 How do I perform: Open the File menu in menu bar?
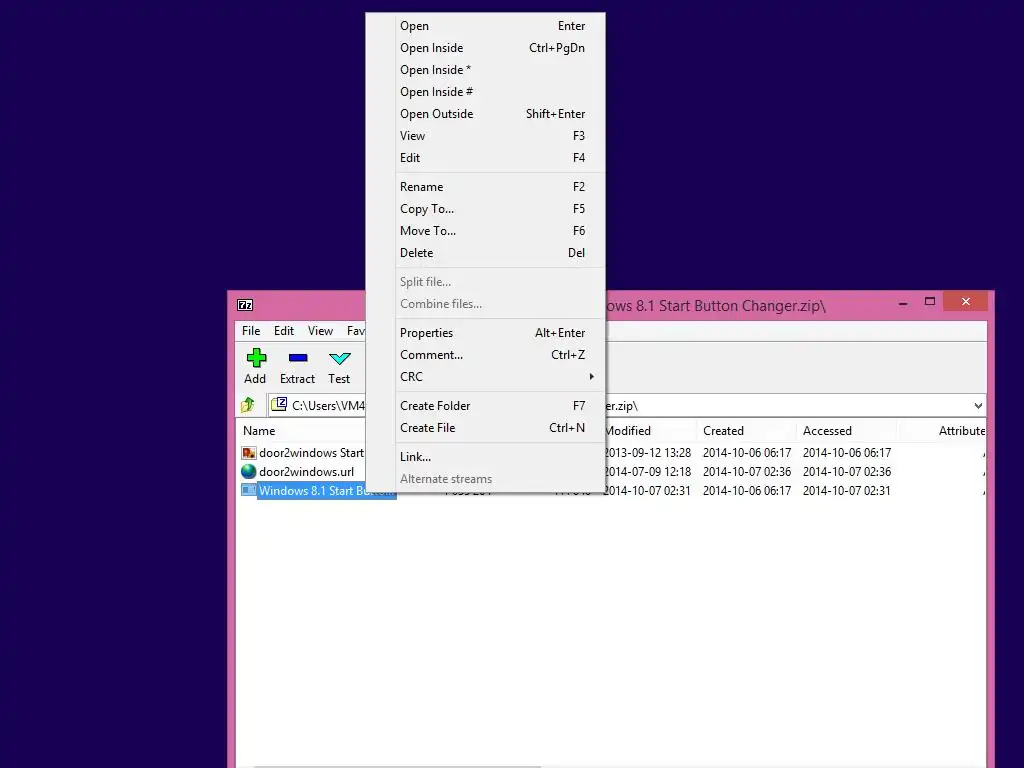251,331
